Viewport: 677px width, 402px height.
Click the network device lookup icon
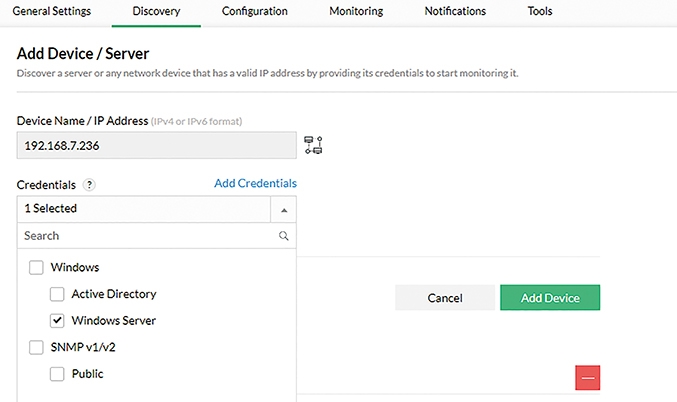313,145
